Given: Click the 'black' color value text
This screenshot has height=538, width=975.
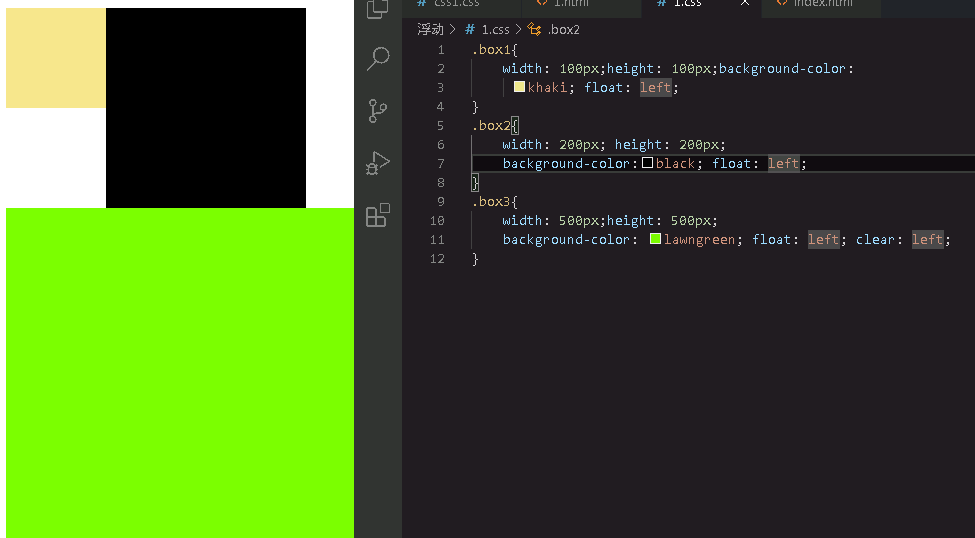Looking at the screenshot, I should pyautogui.click(x=675, y=163).
